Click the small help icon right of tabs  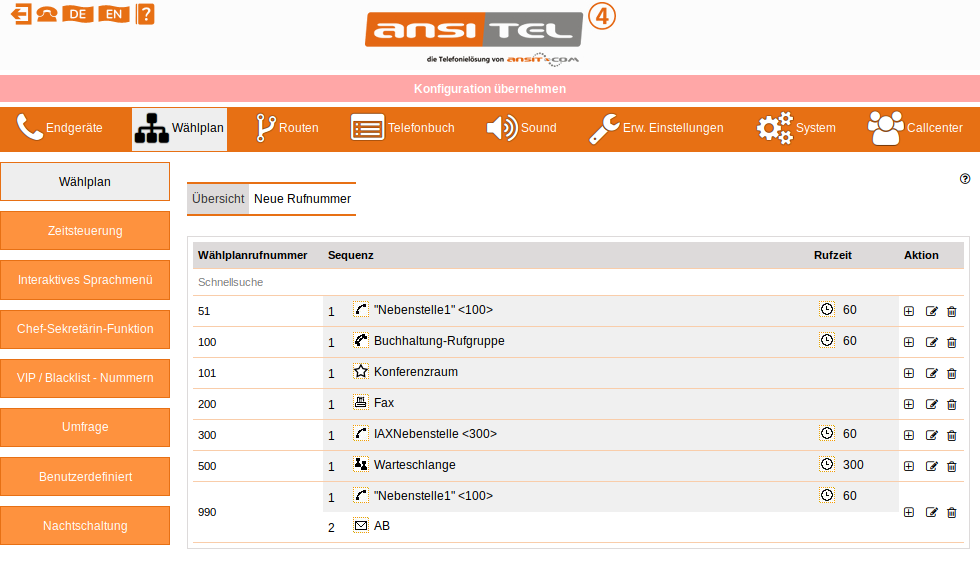click(x=965, y=179)
